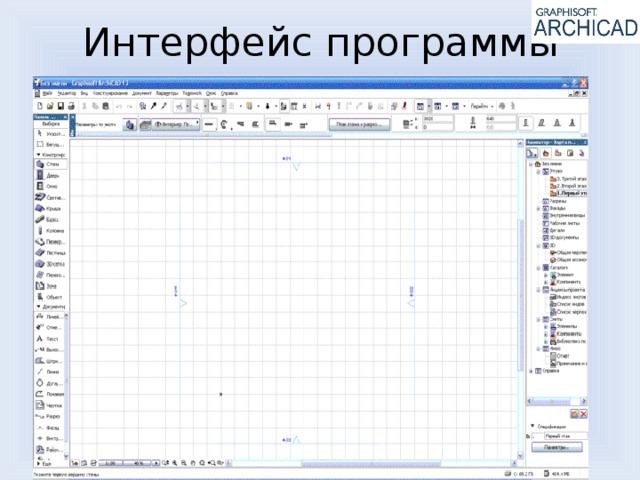Click the zoom in magnifier icon at bottom
Screen dimensions: 640x480
pyautogui.click(x=175, y=463)
